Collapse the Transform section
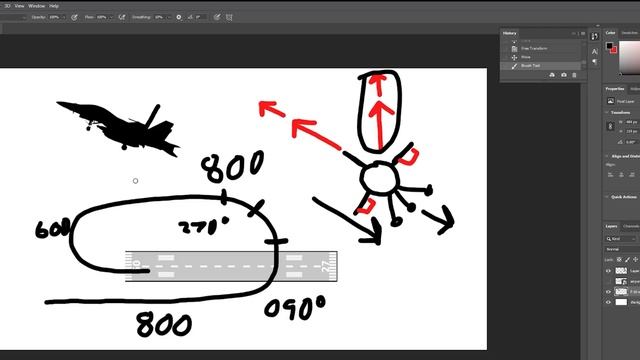Image resolution: width=640 pixels, height=360 pixels. pos(607,112)
